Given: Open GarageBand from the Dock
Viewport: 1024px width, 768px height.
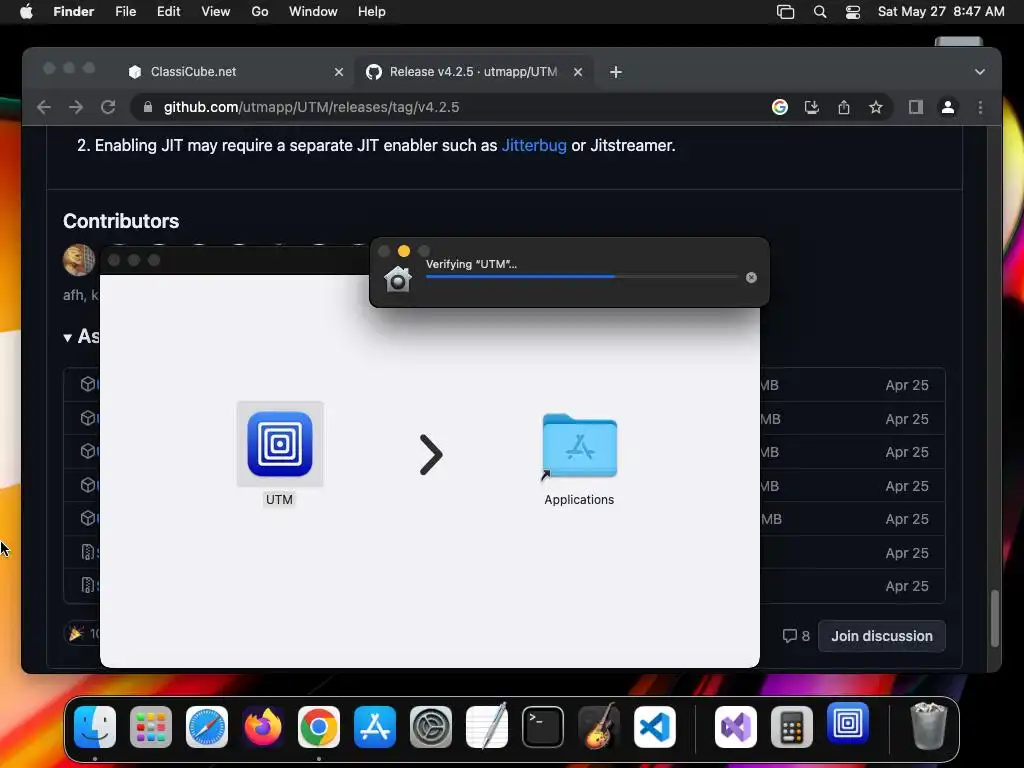Looking at the screenshot, I should point(599,727).
